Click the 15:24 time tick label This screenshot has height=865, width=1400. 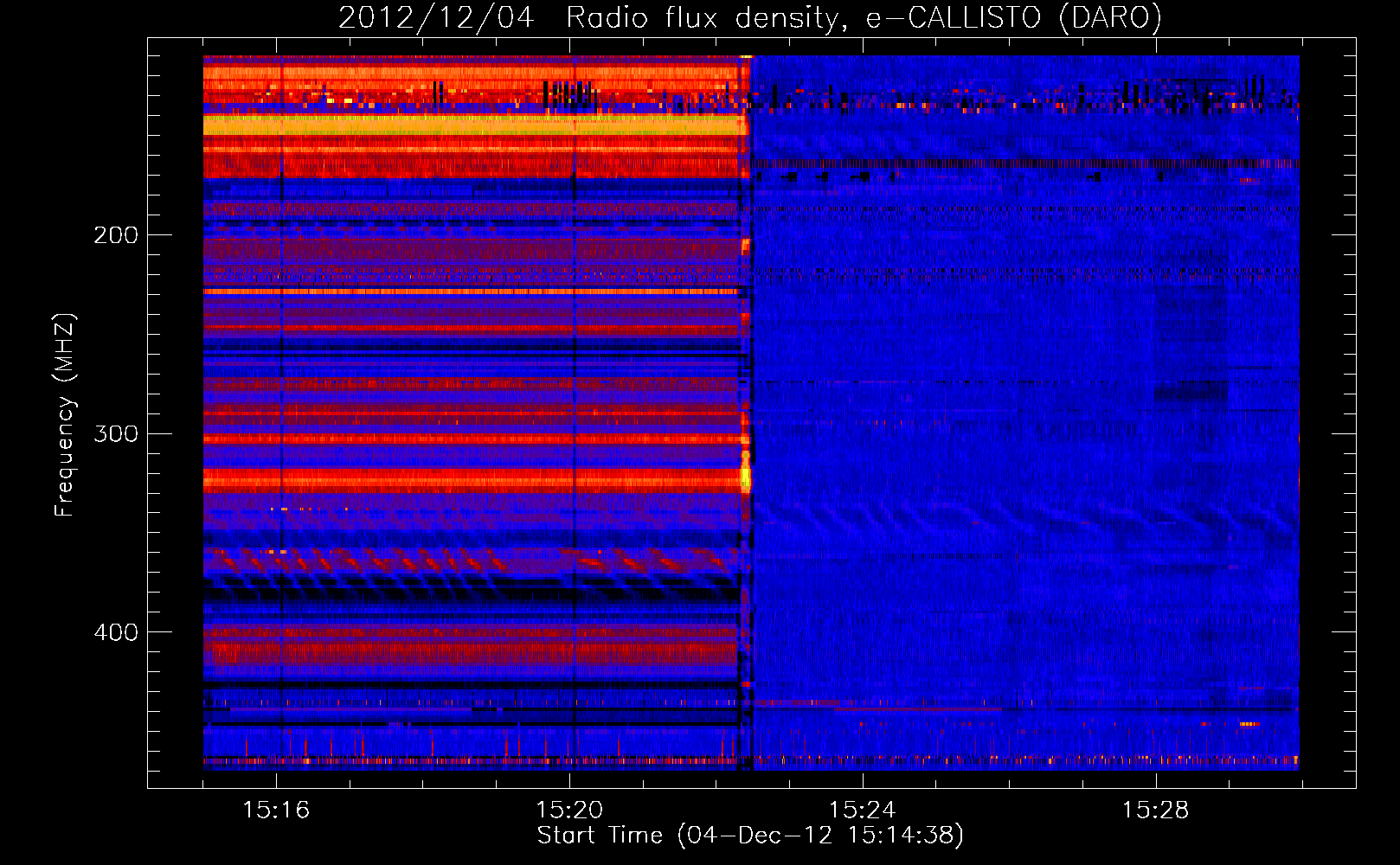click(862, 810)
